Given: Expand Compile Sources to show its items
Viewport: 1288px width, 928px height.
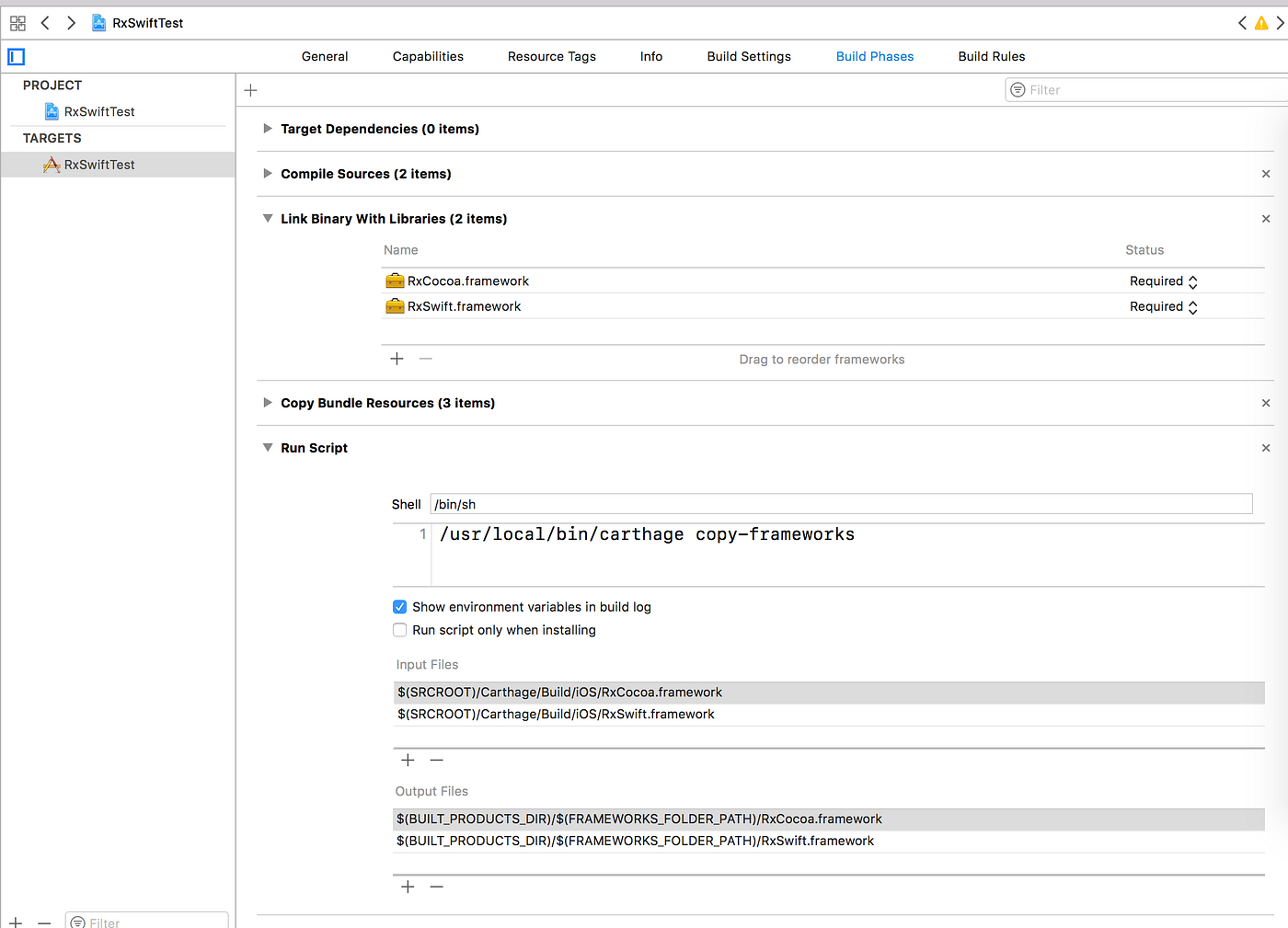Looking at the screenshot, I should [x=267, y=174].
